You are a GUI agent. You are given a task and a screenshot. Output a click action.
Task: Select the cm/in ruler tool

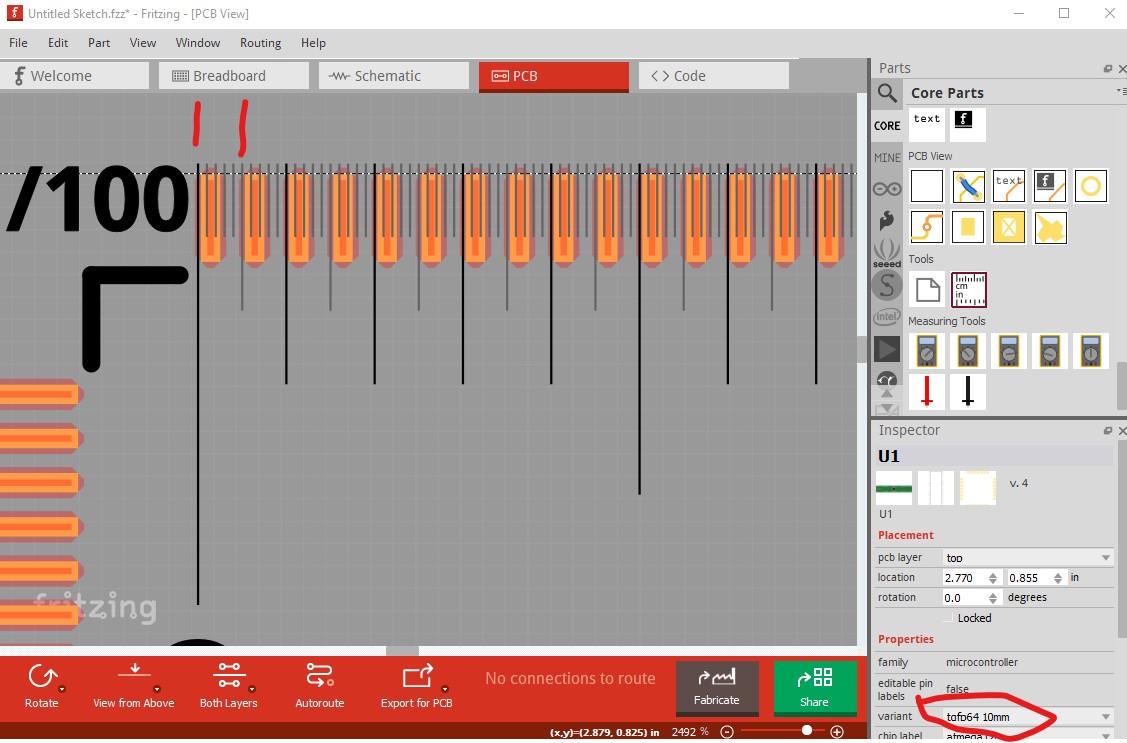point(968,290)
